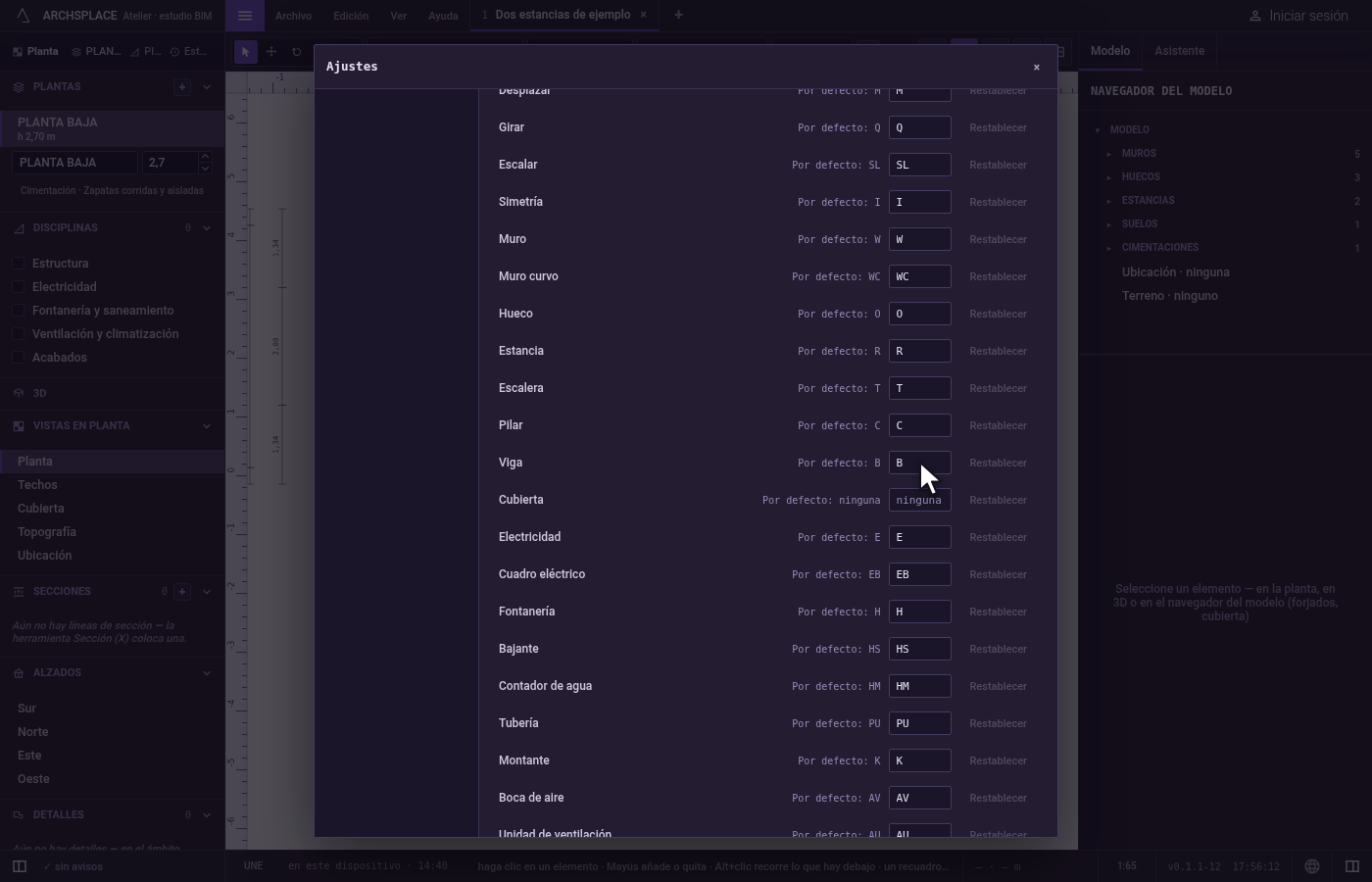Click Restablecer in the Girar row

point(998,127)
